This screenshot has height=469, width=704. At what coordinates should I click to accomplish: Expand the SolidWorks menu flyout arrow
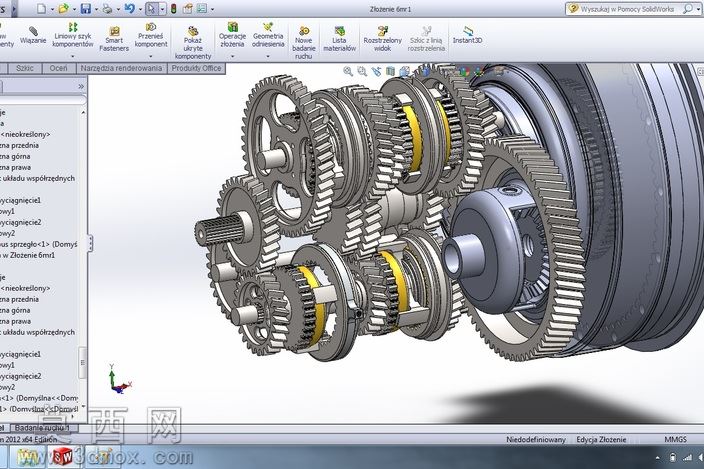coord(14,9)
